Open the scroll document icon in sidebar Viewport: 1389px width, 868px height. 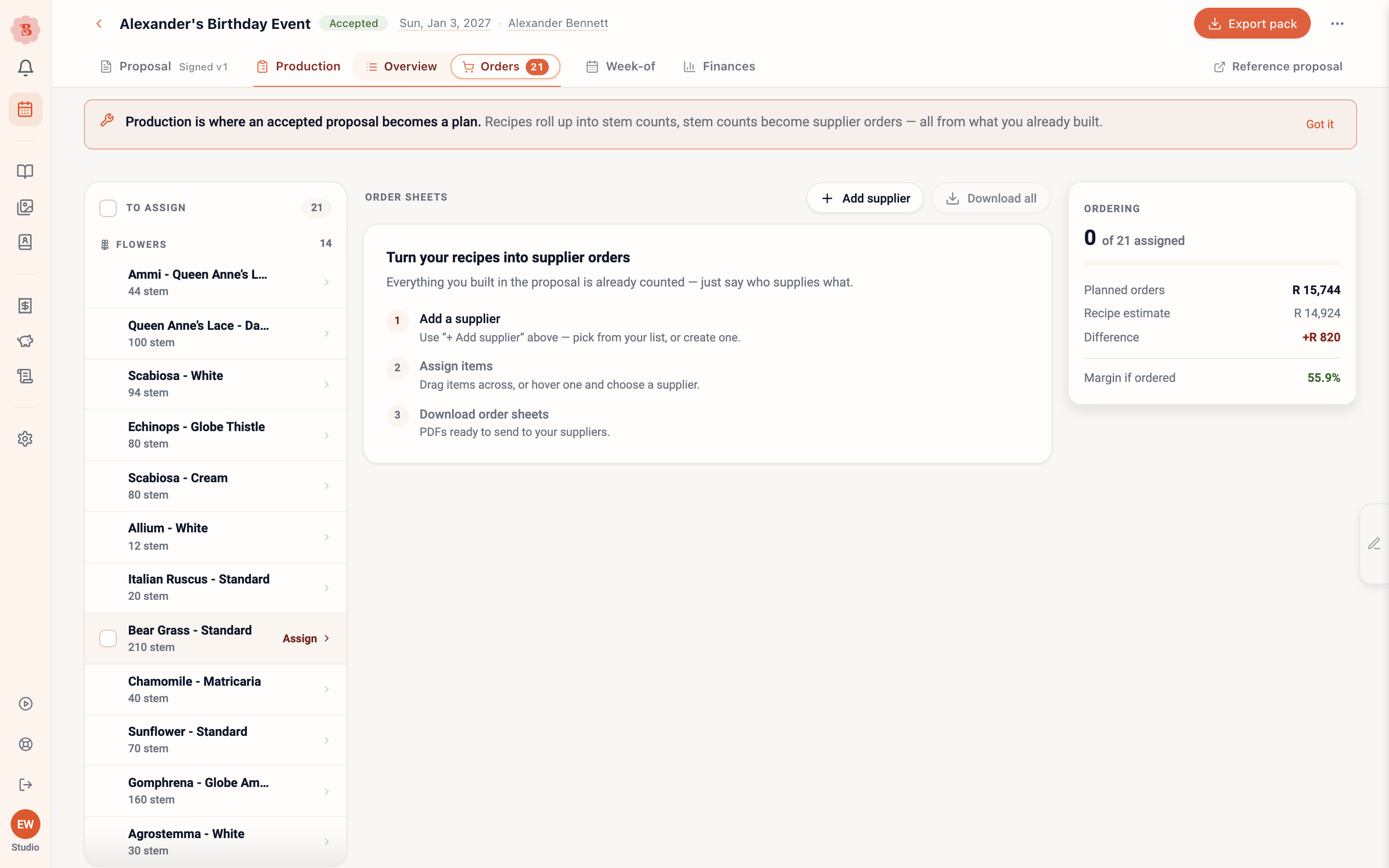click(x=25, y=377)
